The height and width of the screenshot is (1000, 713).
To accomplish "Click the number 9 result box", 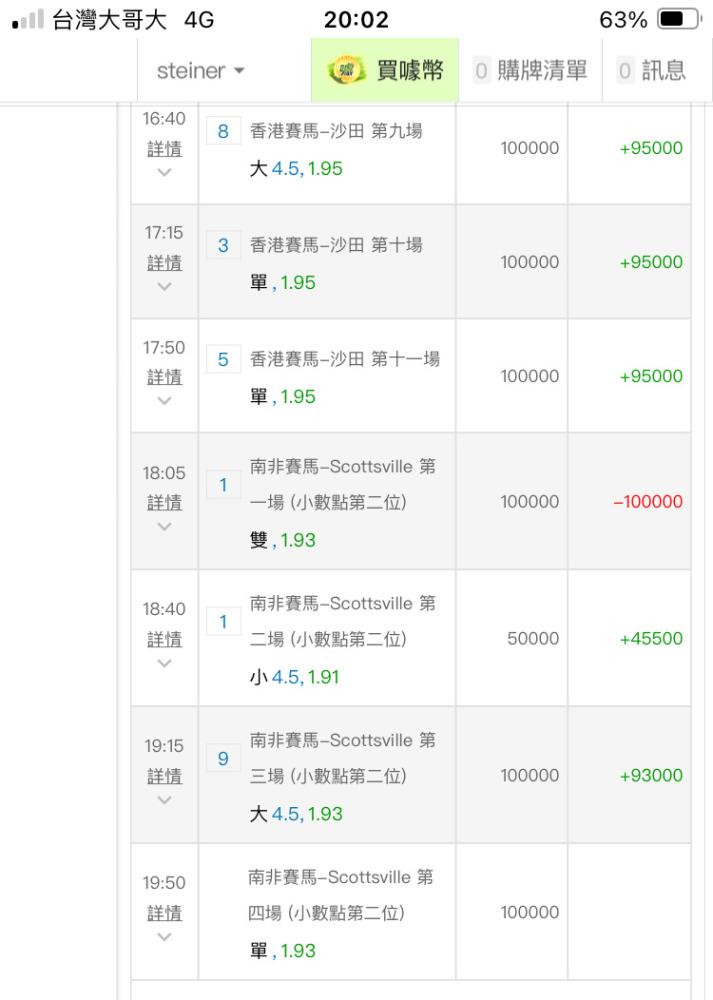I will (x=223, y=759).
